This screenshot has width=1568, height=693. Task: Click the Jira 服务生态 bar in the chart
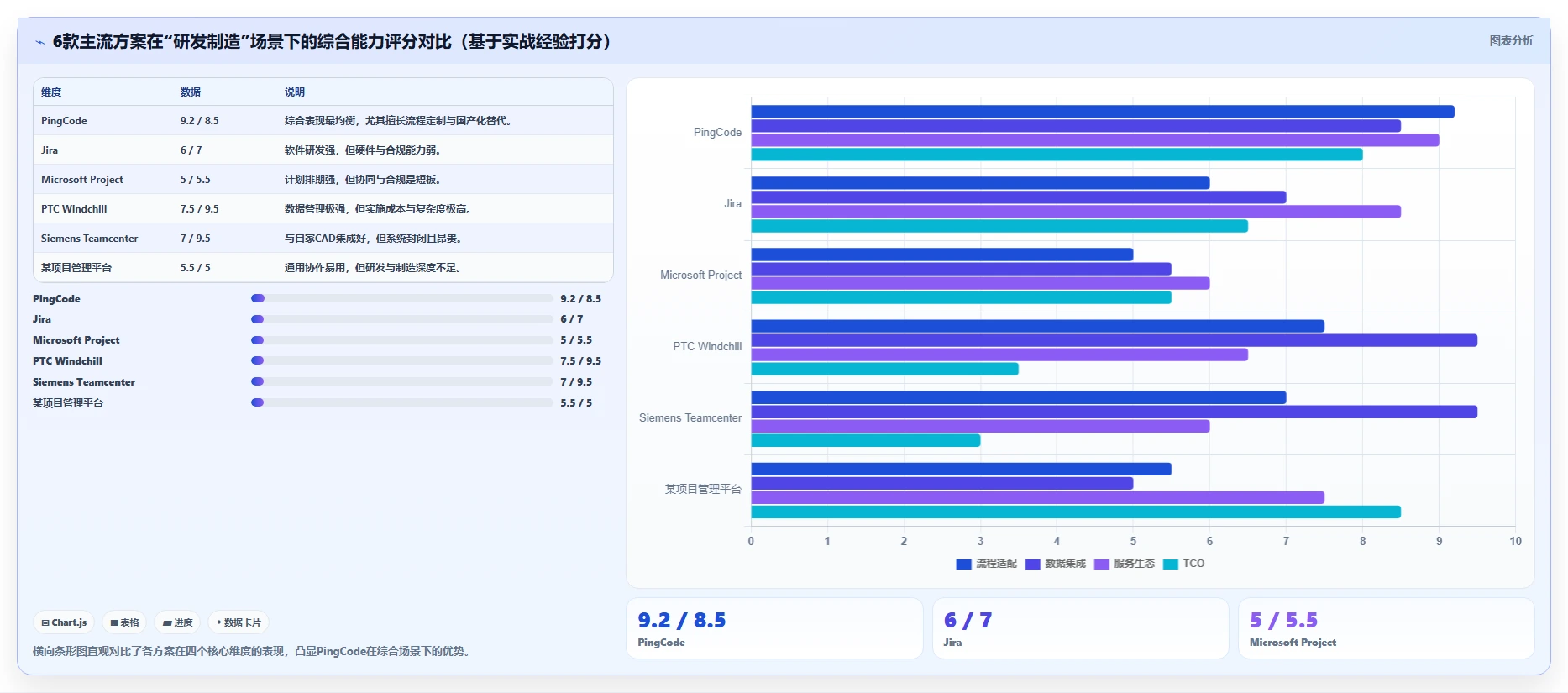1076,212
